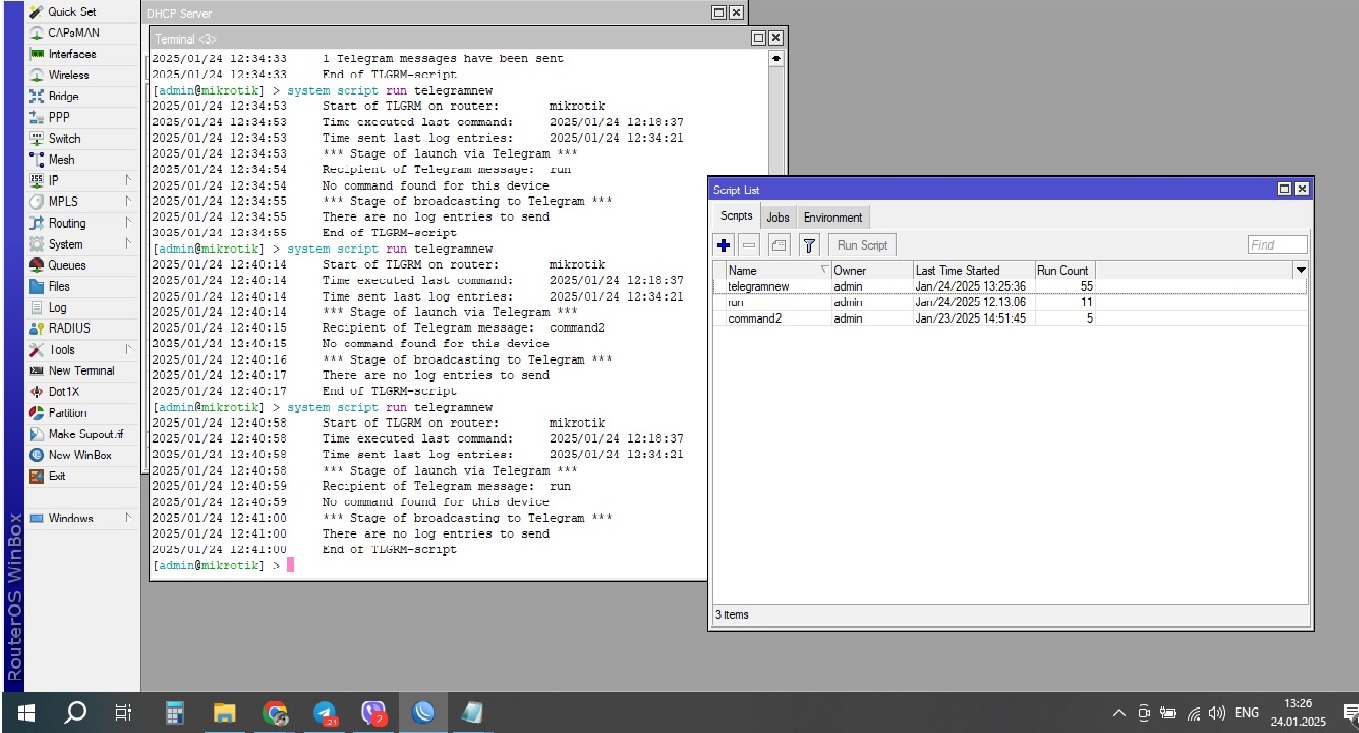
Task: Switch to the Scripts tab
Action: [x=737, y=217]
